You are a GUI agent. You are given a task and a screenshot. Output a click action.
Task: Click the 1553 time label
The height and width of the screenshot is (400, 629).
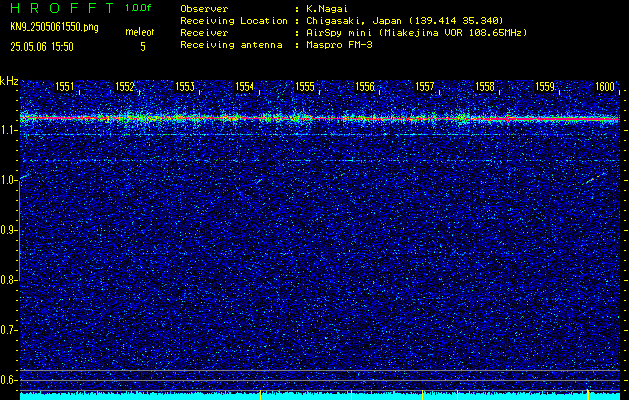pyautogui.click(x=185, y=86)
